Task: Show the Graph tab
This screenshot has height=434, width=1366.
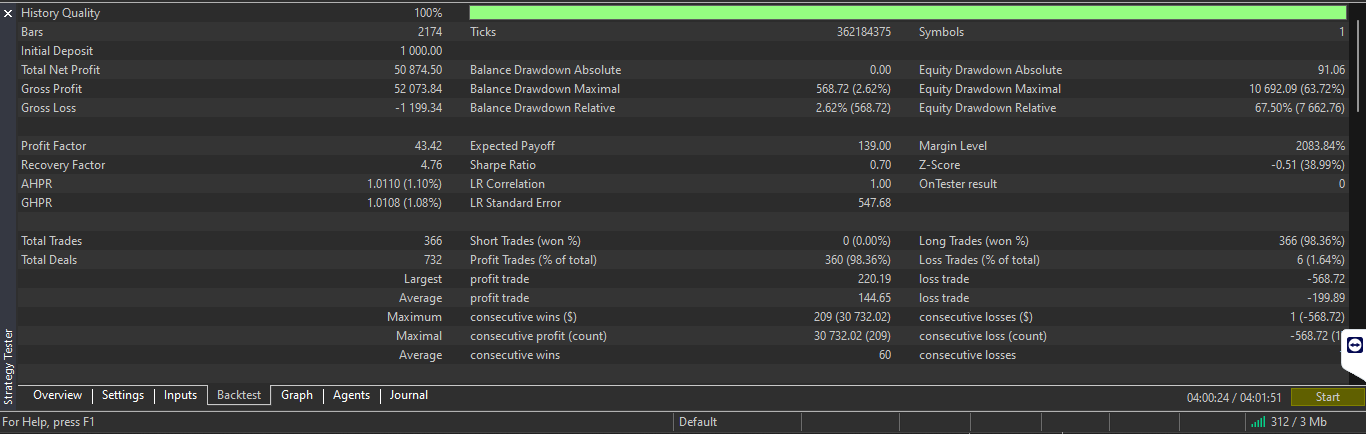Action: [x=297, y=396]
